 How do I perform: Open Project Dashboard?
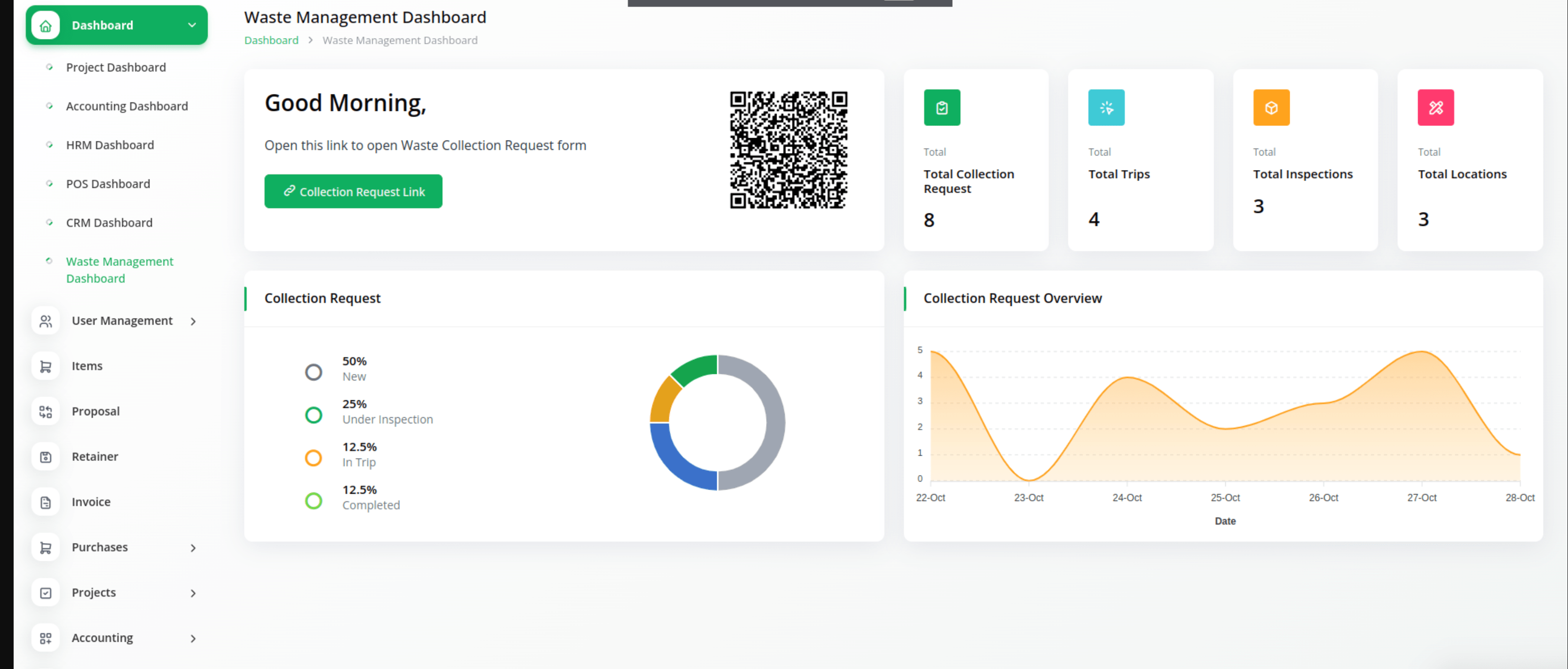point(116,68)
